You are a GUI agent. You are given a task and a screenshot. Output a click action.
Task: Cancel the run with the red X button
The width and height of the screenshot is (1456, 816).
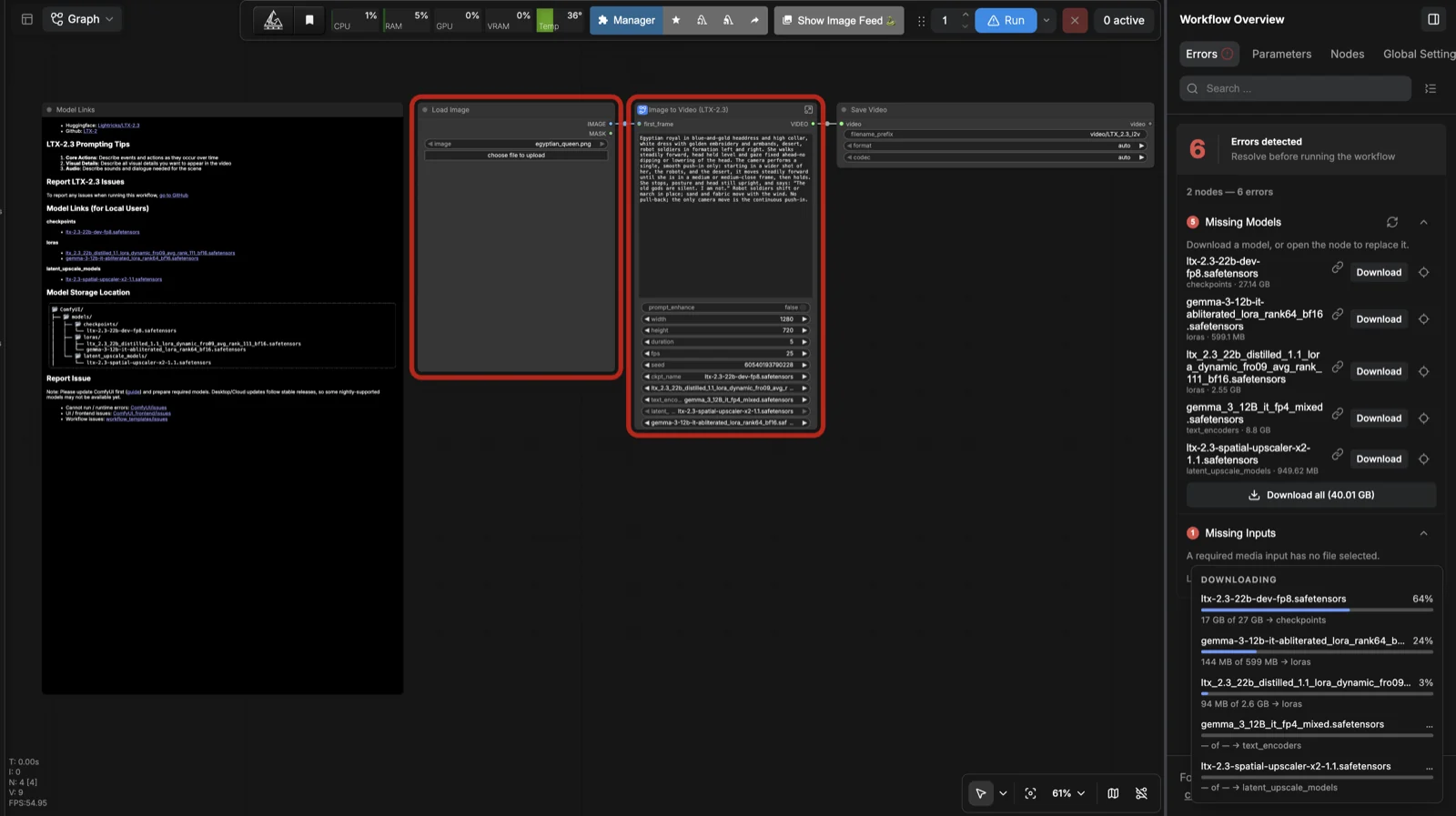[1075, 20]
